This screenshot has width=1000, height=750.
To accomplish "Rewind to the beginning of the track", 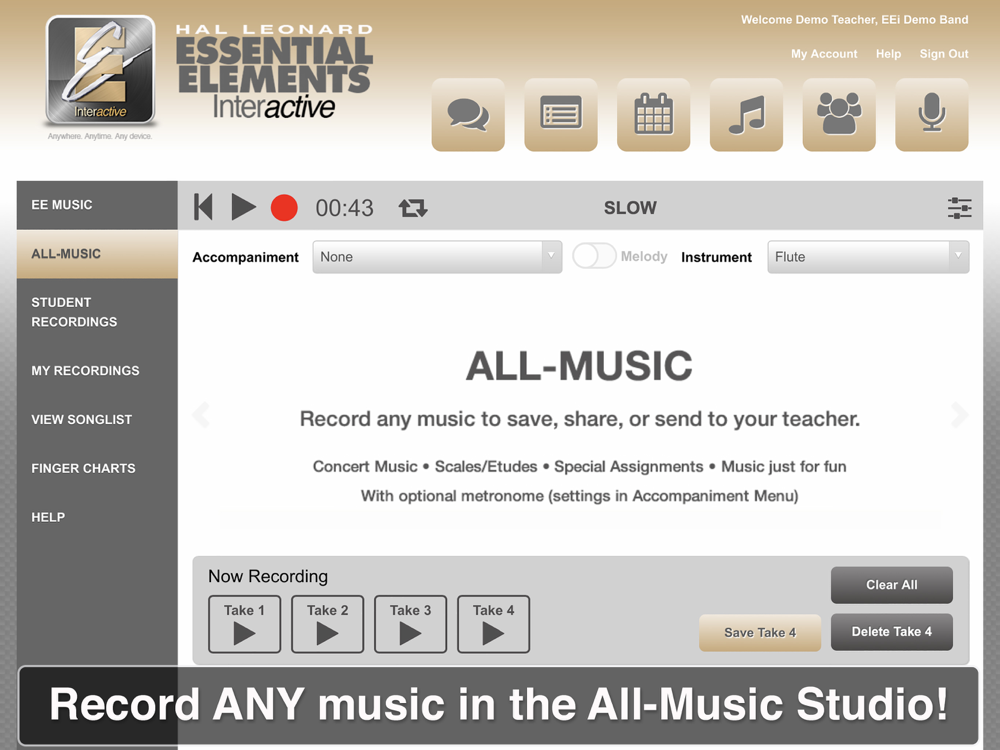I will click(x=203, y=207).
